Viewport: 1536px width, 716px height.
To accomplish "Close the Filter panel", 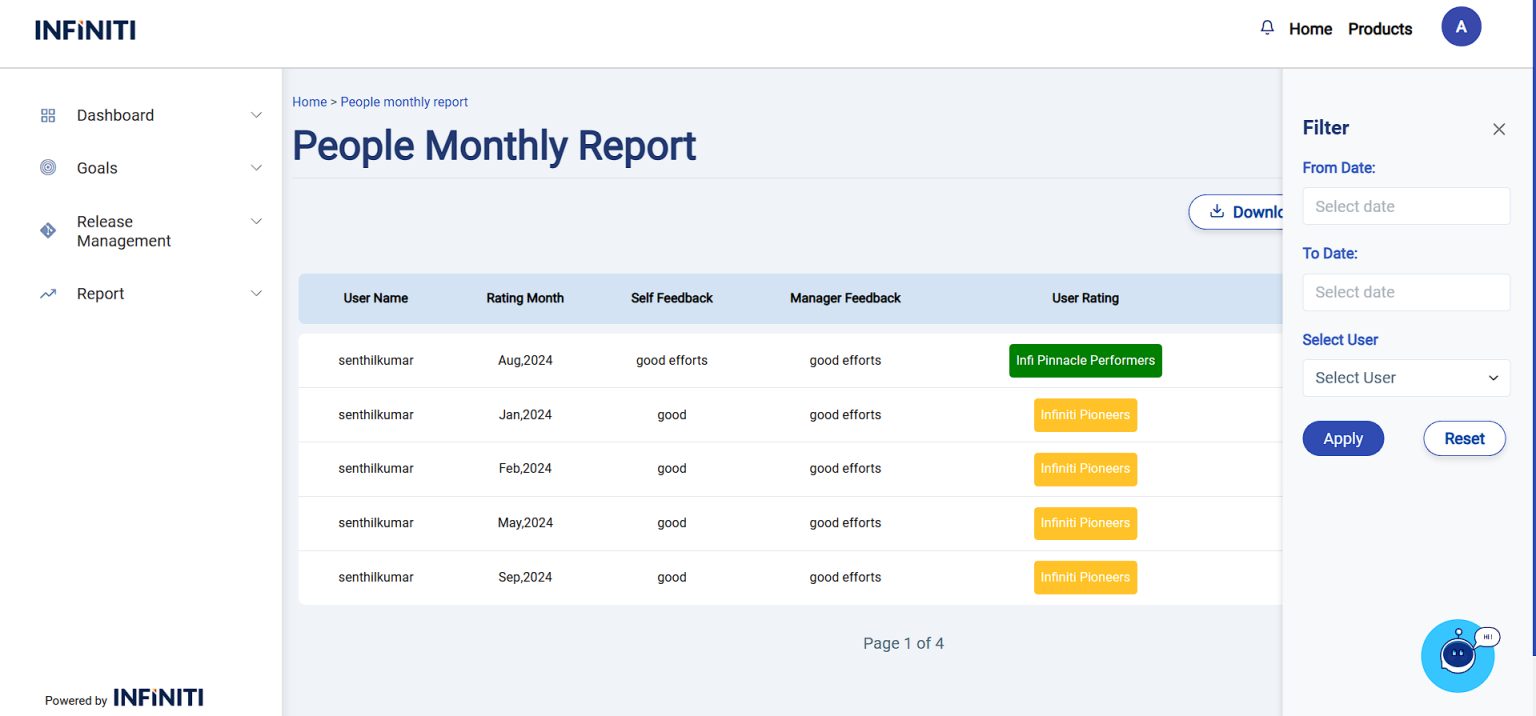I will [x=1498, y=129].
